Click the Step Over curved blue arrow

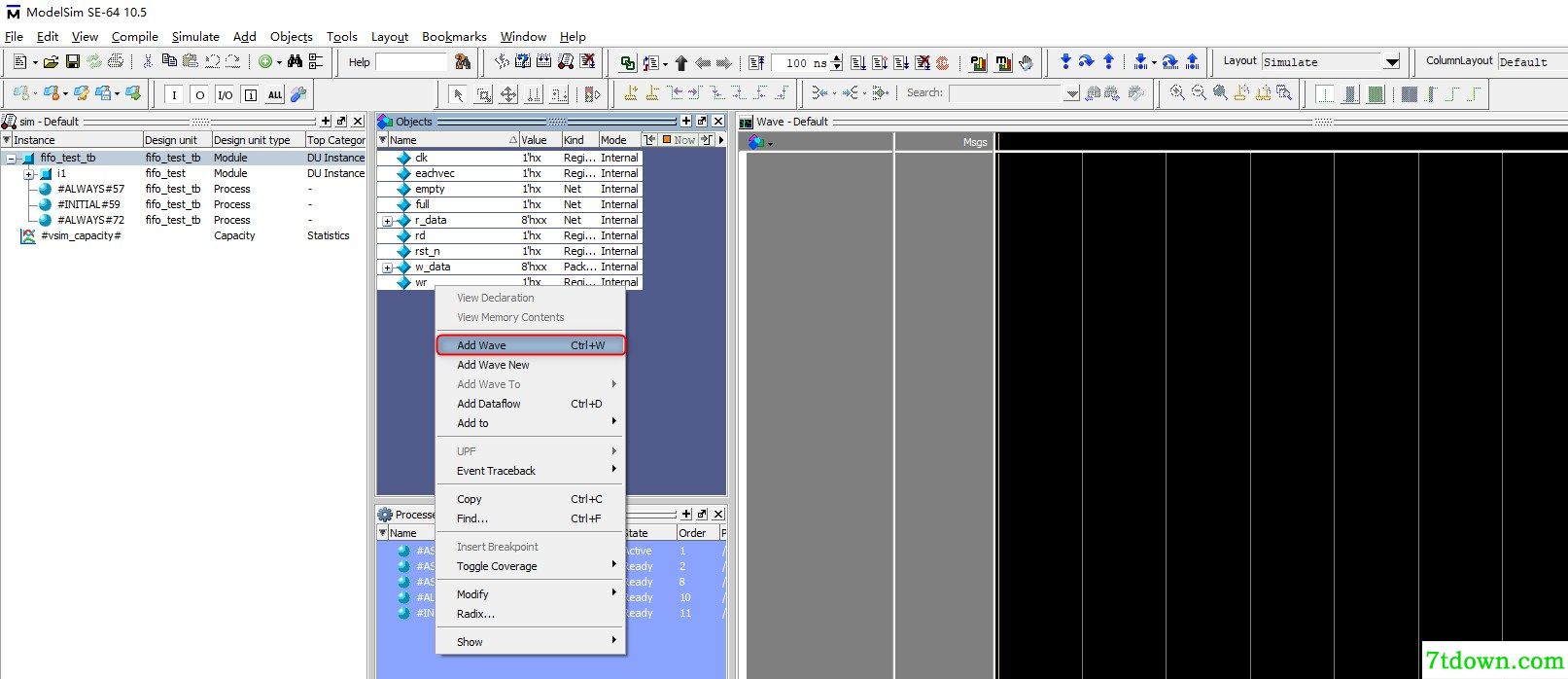[x=1087, y=61]
